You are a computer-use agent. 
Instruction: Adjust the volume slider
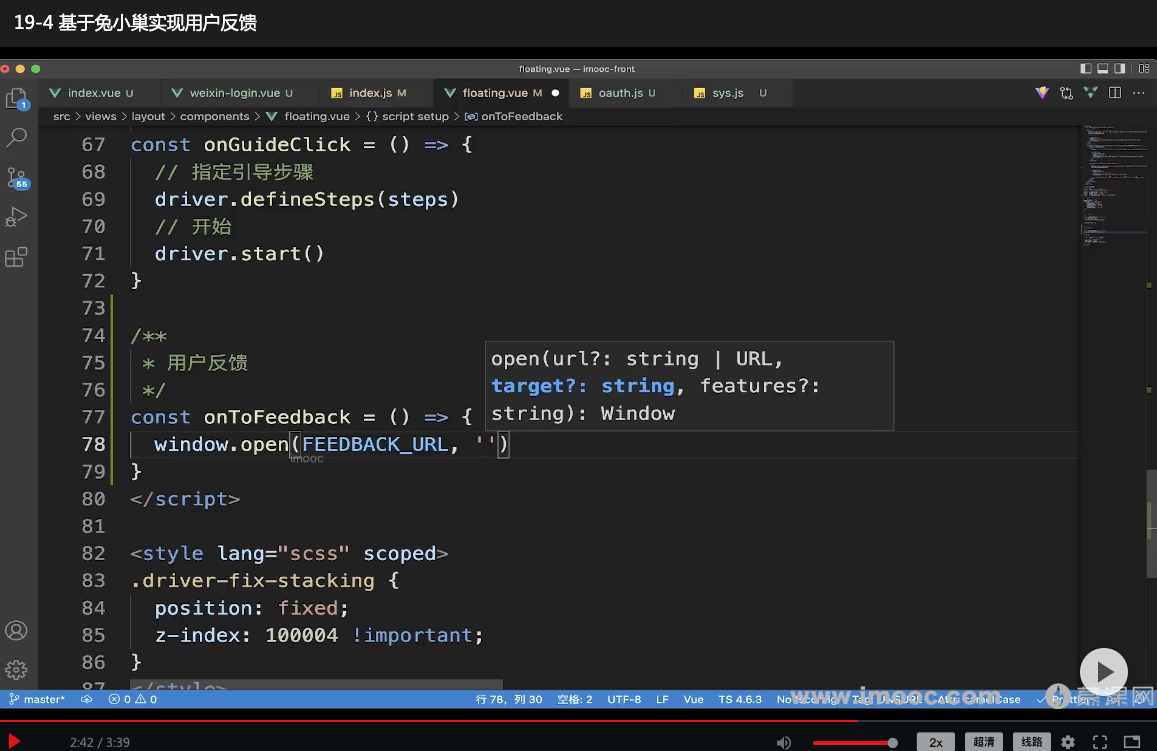[x=855, y=742]
